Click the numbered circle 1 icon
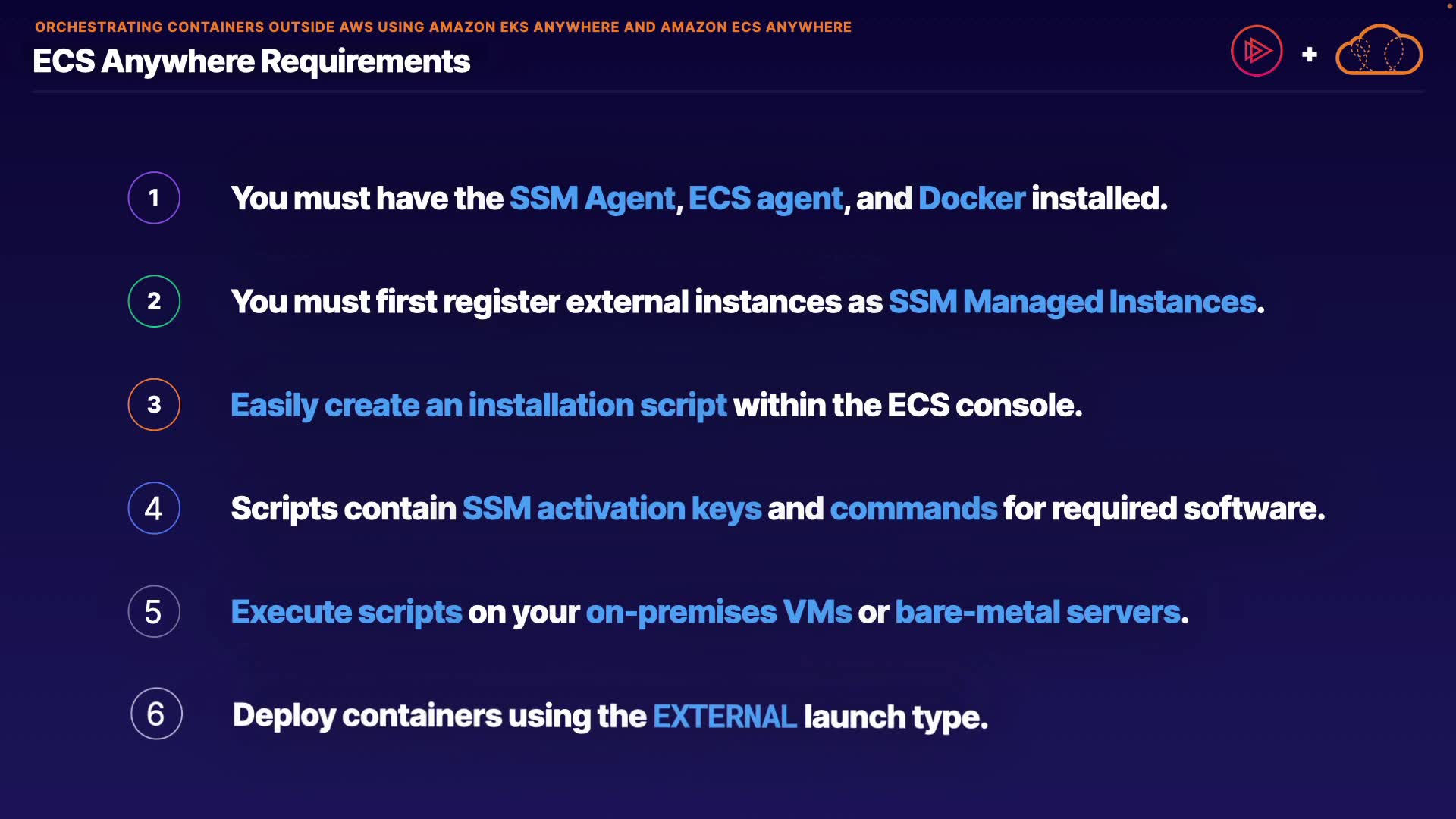The width and height of the screenshot is (1456, 819). [x=154, y=198]
